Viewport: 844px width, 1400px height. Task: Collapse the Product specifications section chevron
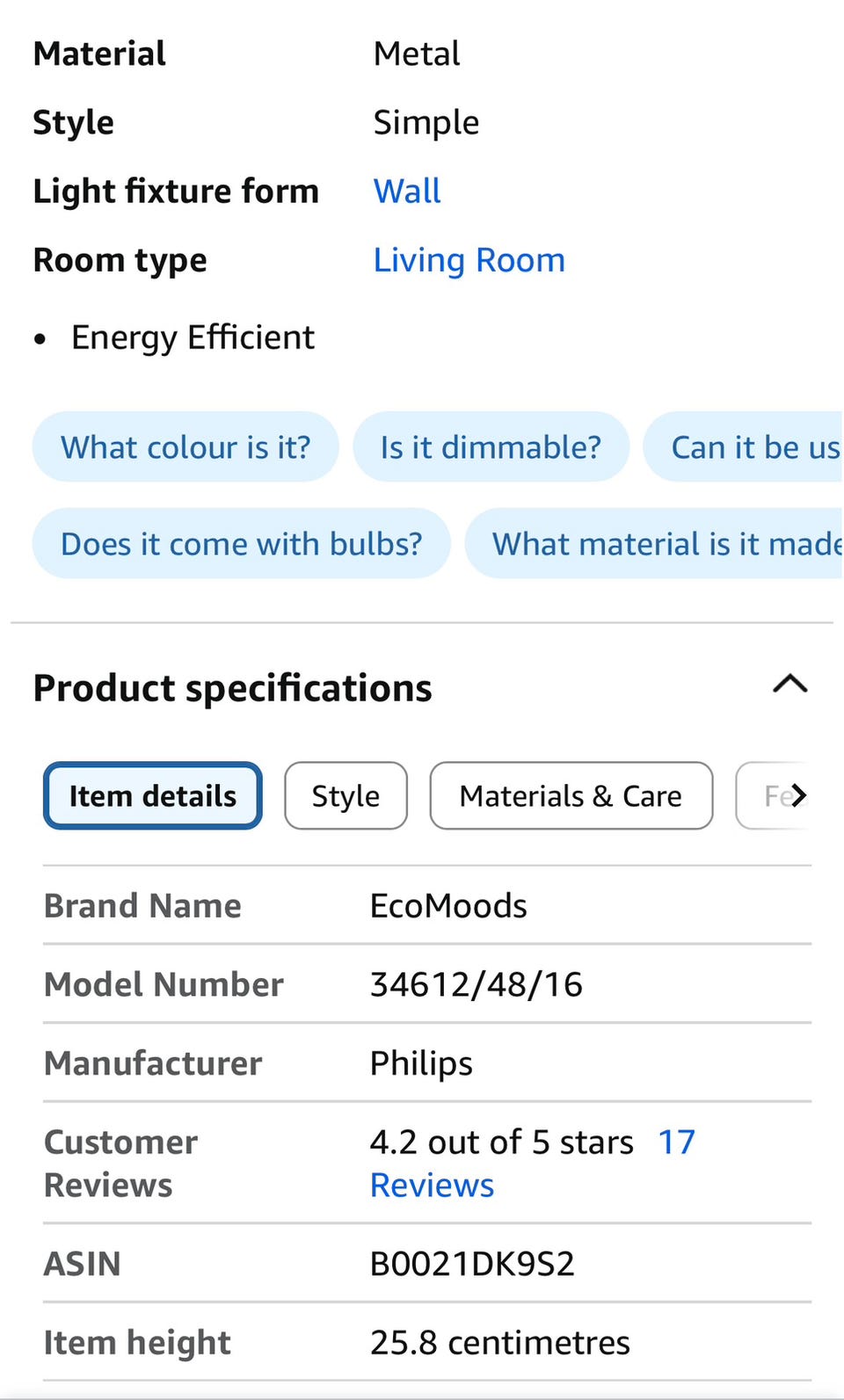(789, 685)
